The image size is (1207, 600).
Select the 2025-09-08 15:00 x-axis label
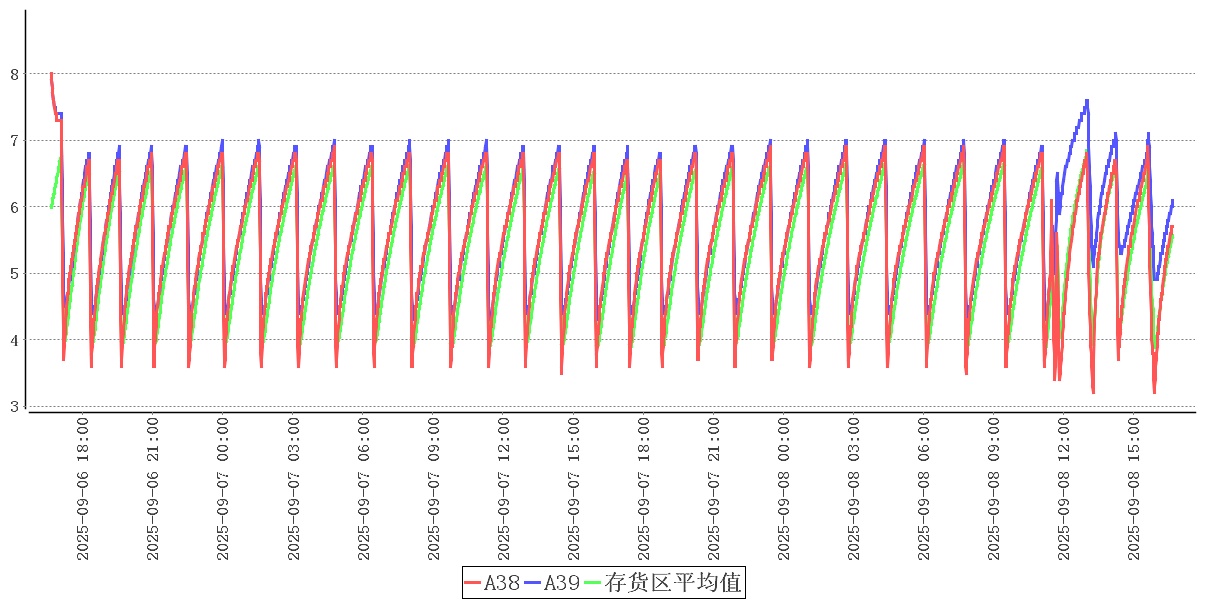[1133, 489]
